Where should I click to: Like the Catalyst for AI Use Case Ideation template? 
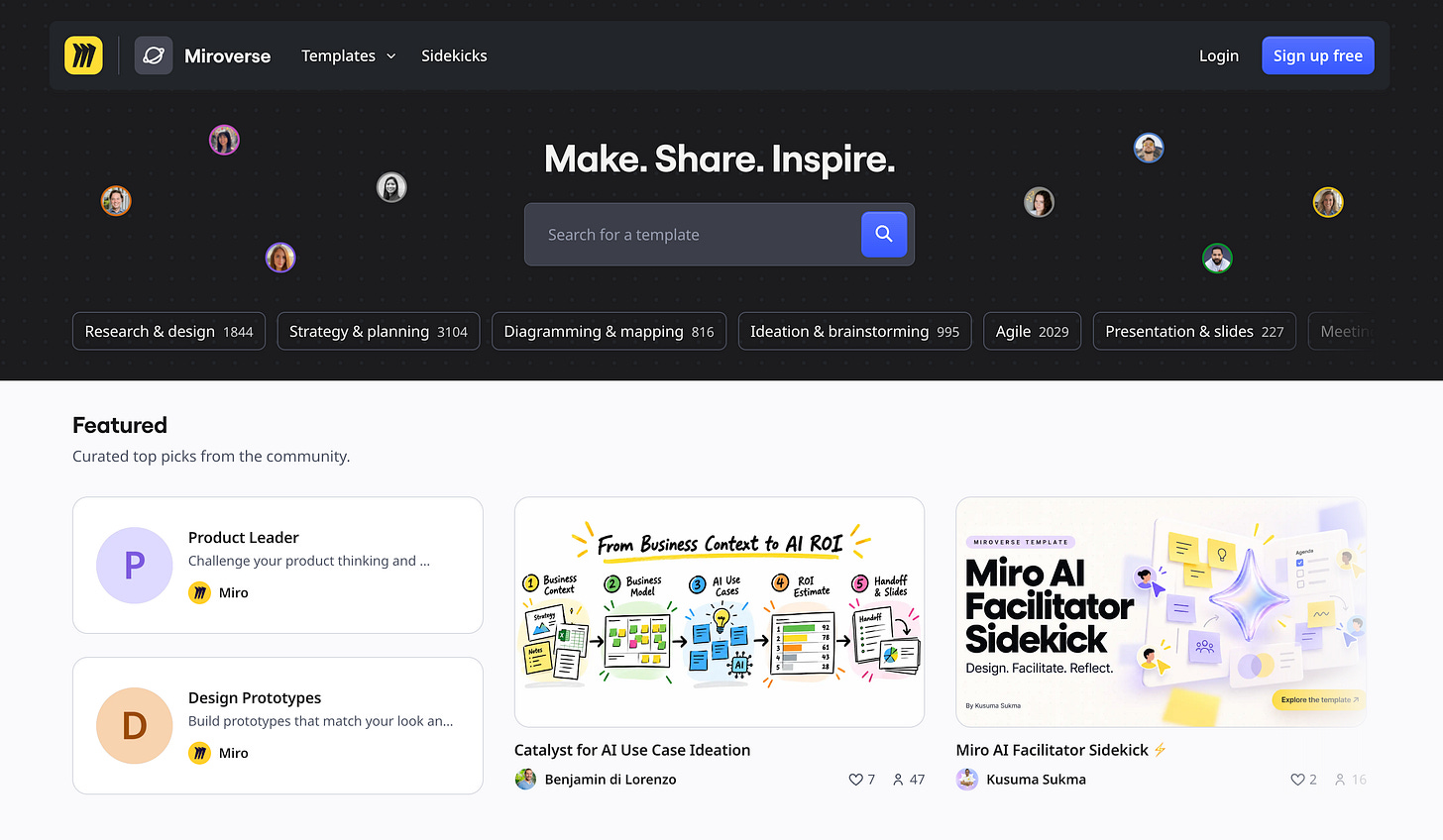[855, 780]
